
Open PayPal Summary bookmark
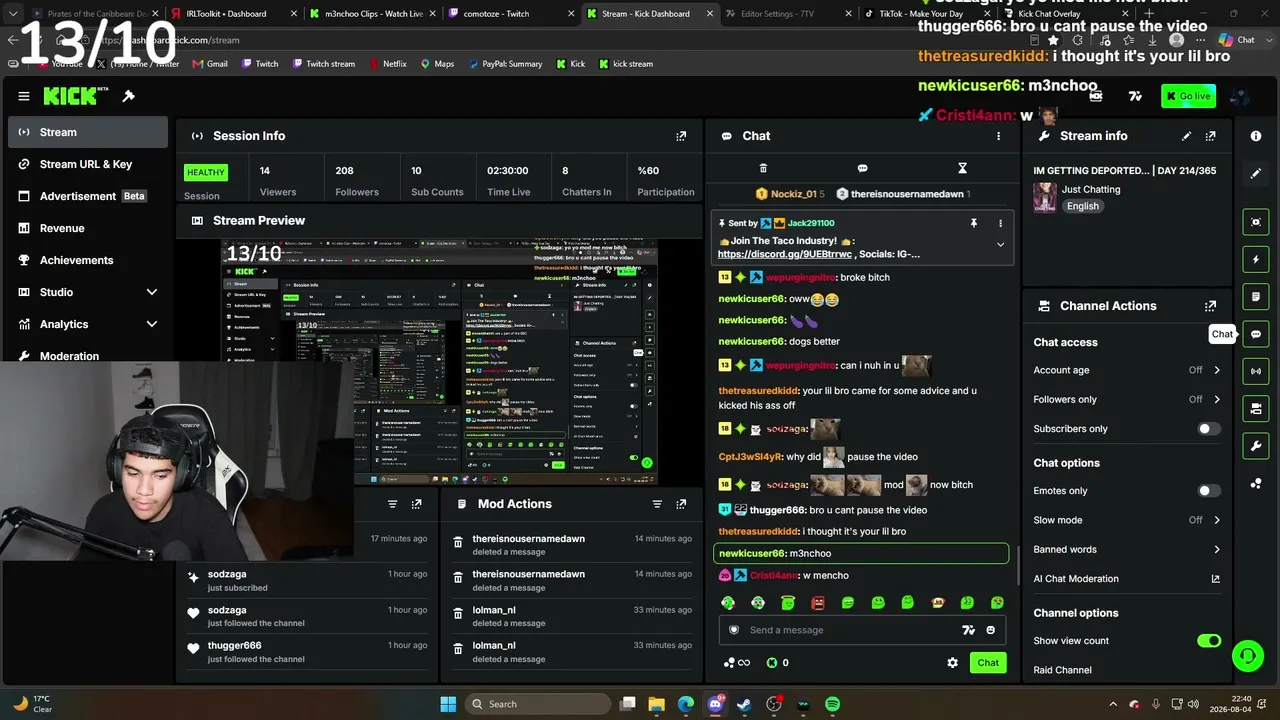click(504, 64)
